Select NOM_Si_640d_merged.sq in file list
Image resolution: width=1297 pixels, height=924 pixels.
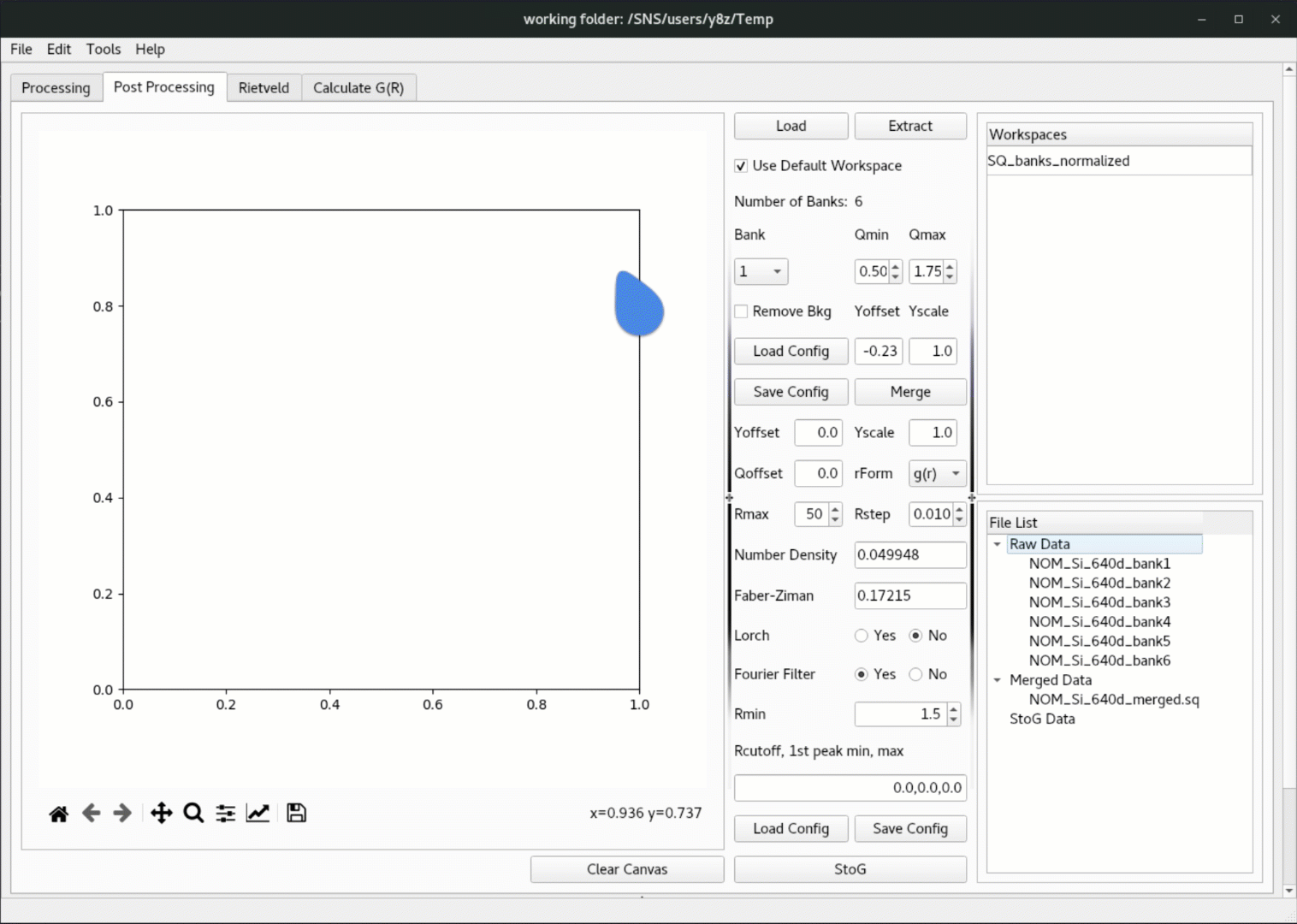click(x=1113, y=700)
